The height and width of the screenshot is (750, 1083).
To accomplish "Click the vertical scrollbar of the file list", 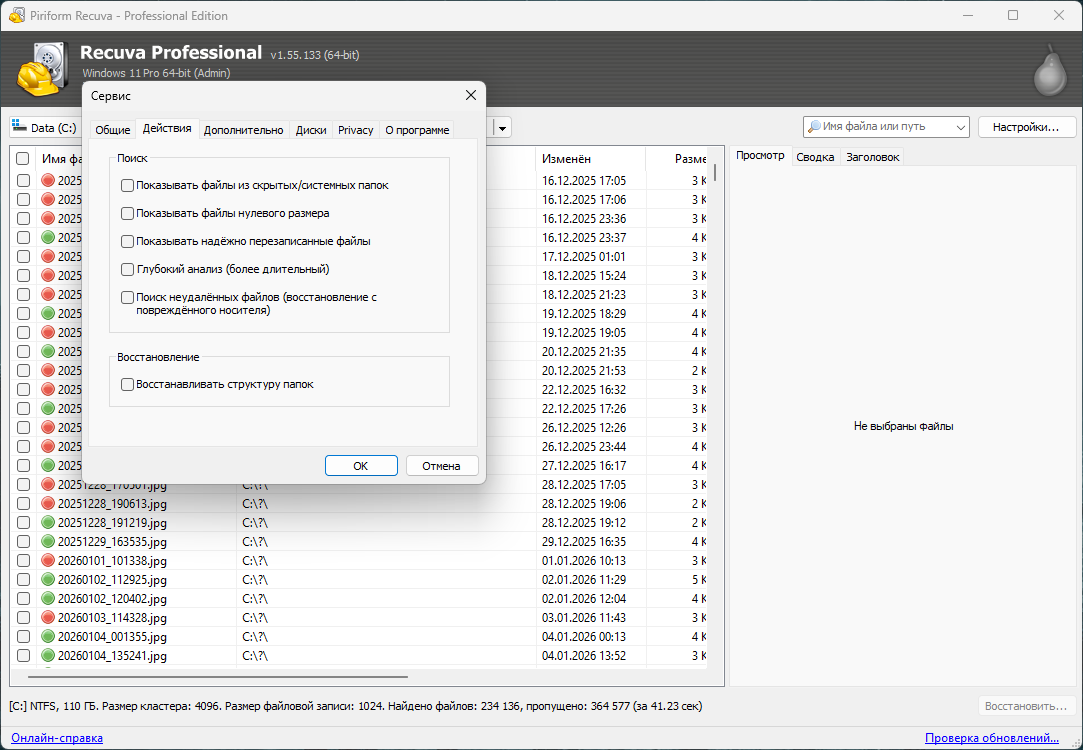I will coord(714,173).
